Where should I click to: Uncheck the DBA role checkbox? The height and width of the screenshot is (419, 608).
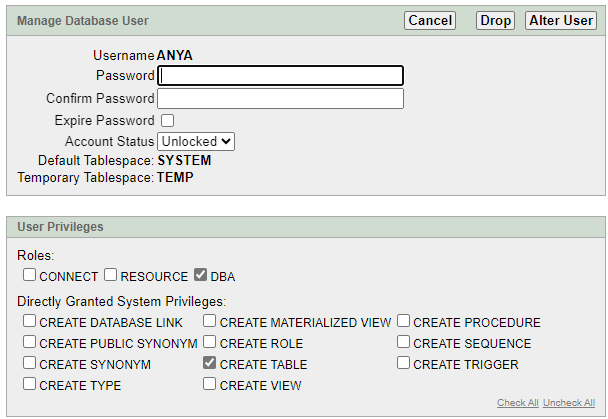coord(201,275)
